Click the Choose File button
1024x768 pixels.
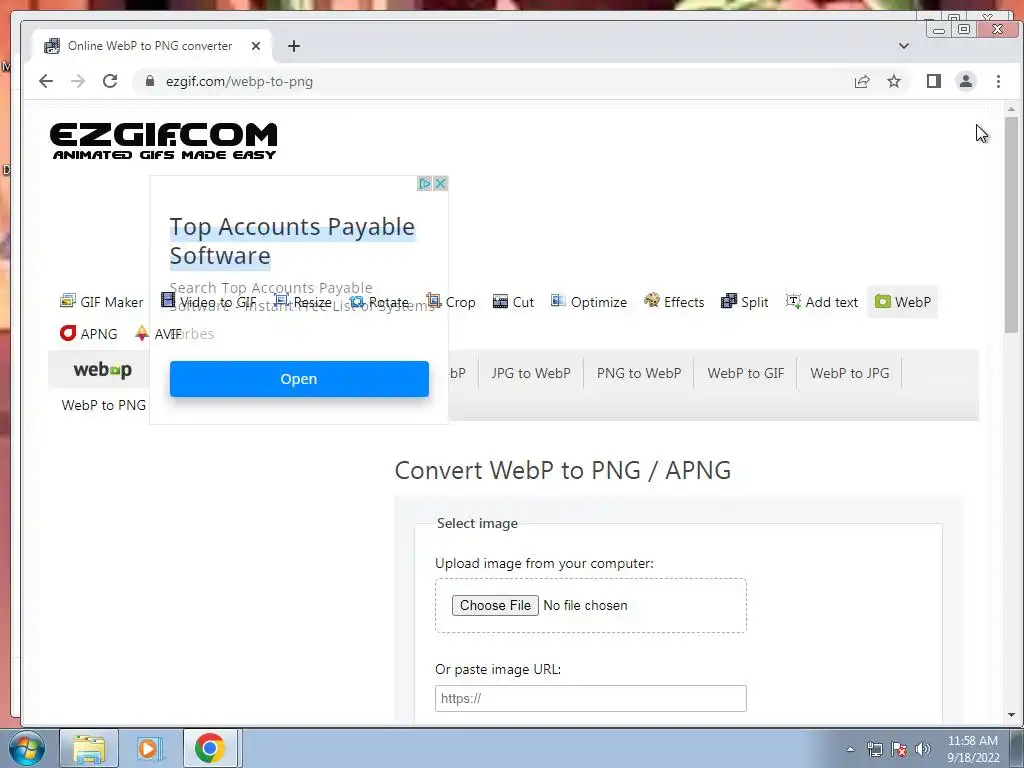(495, 605)
